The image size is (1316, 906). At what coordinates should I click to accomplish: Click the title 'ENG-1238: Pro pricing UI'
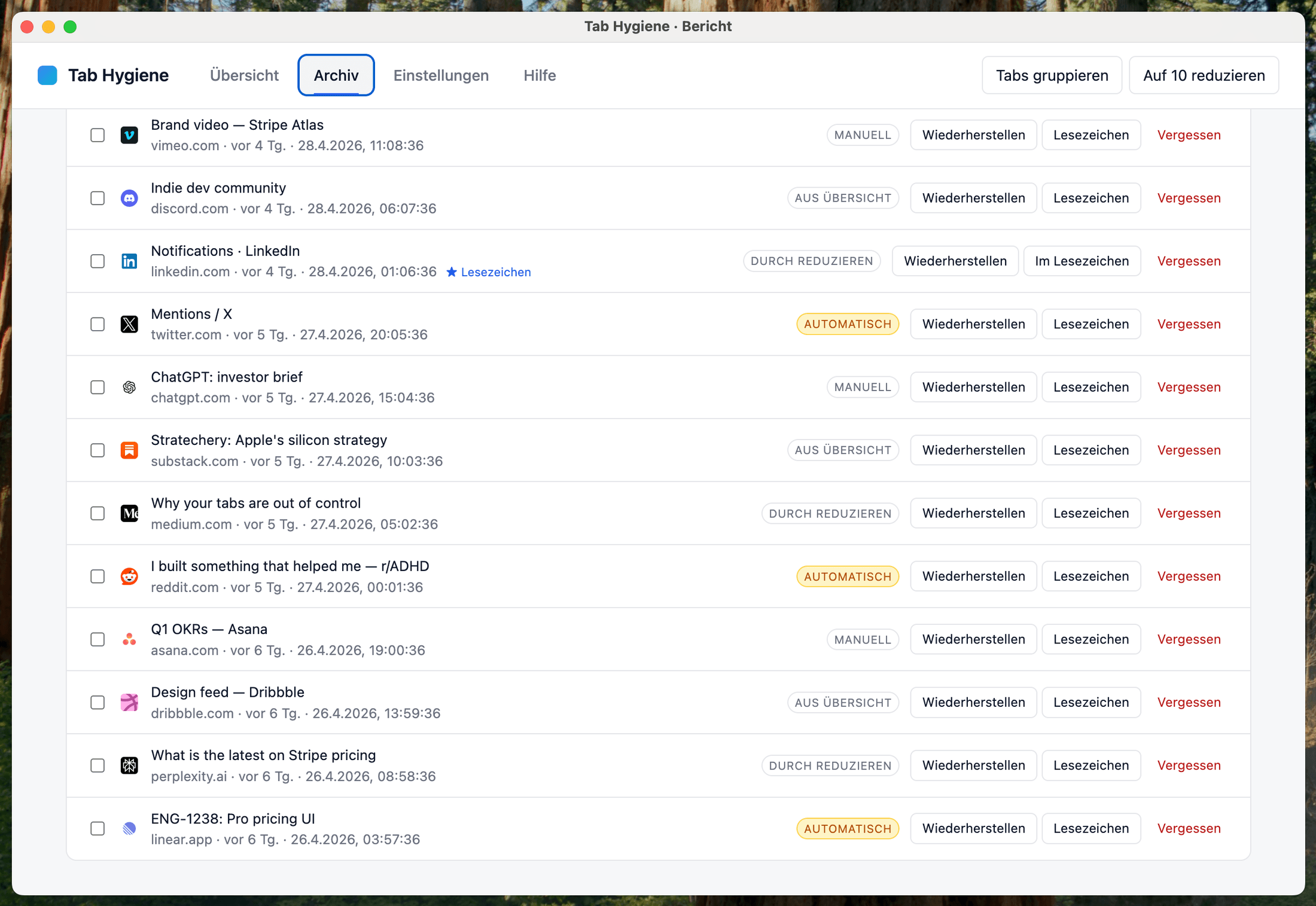pos(233,819)
